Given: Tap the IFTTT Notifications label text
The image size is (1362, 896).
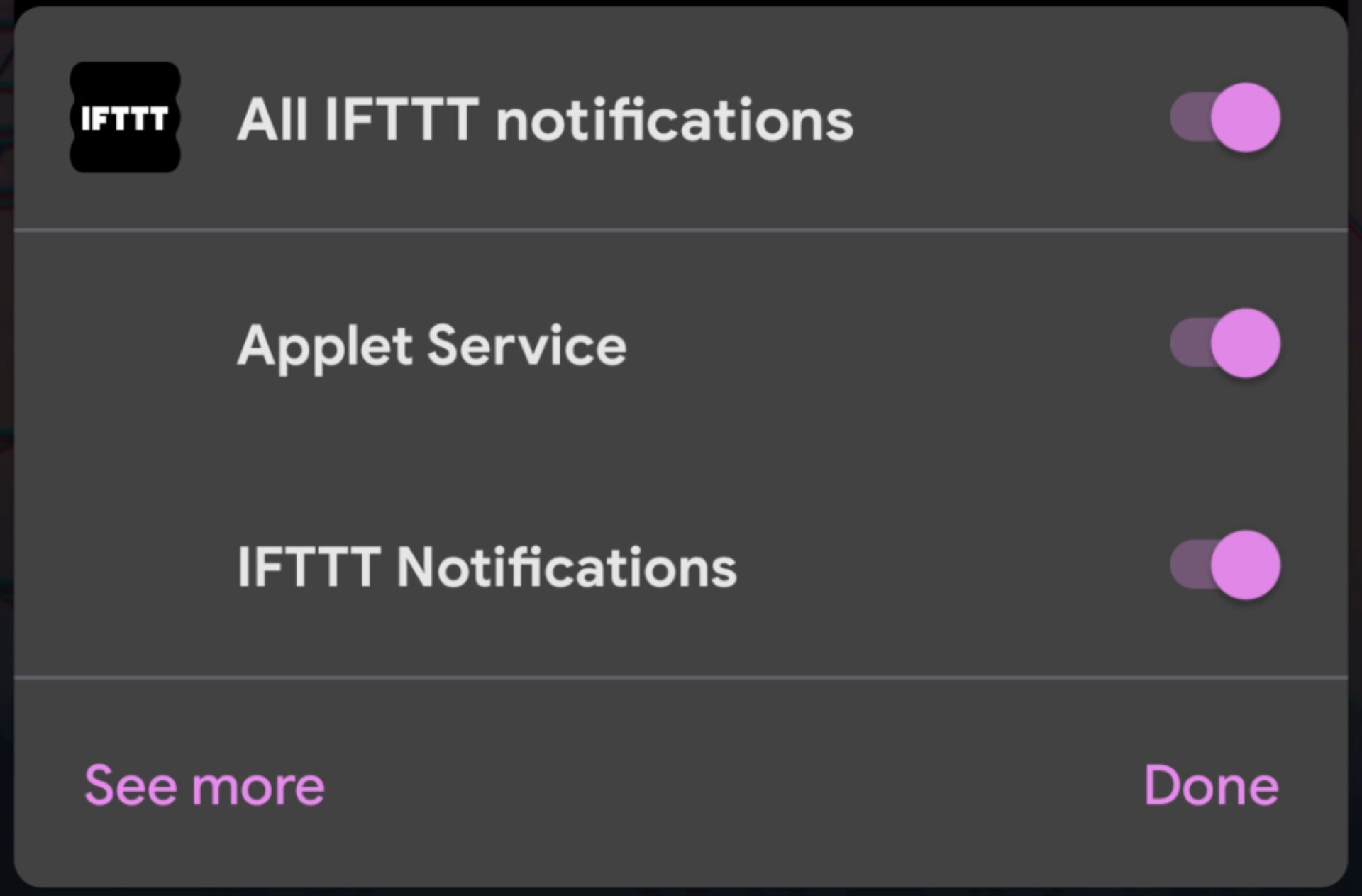Looking at the screenshot, I should (487, 567).
